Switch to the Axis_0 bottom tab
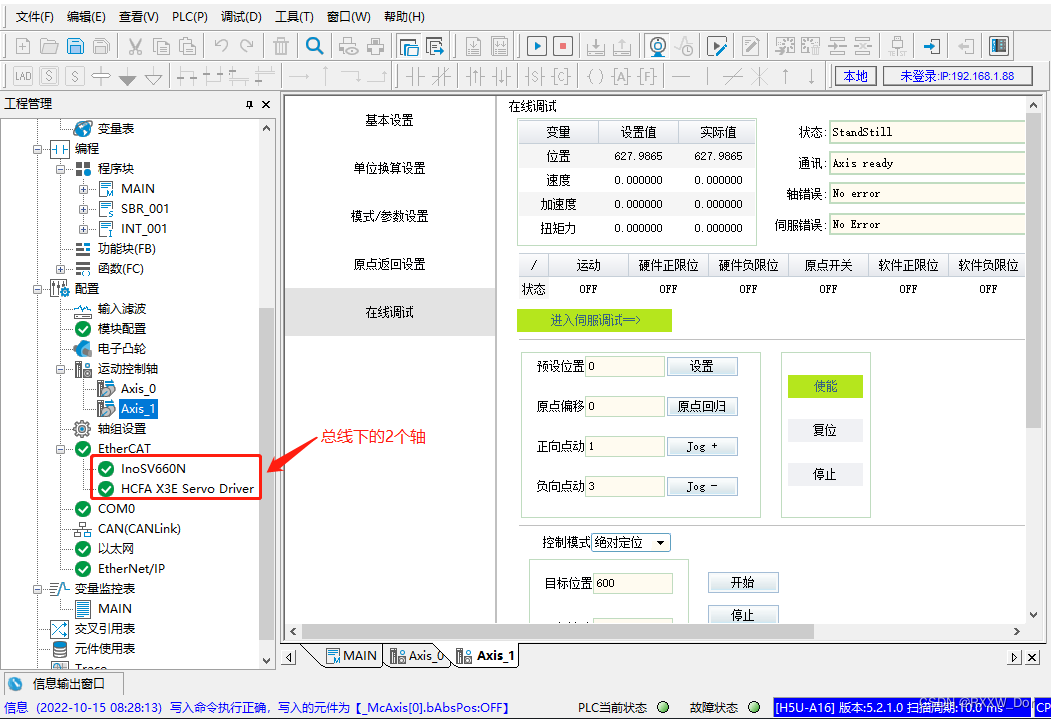 418,655
